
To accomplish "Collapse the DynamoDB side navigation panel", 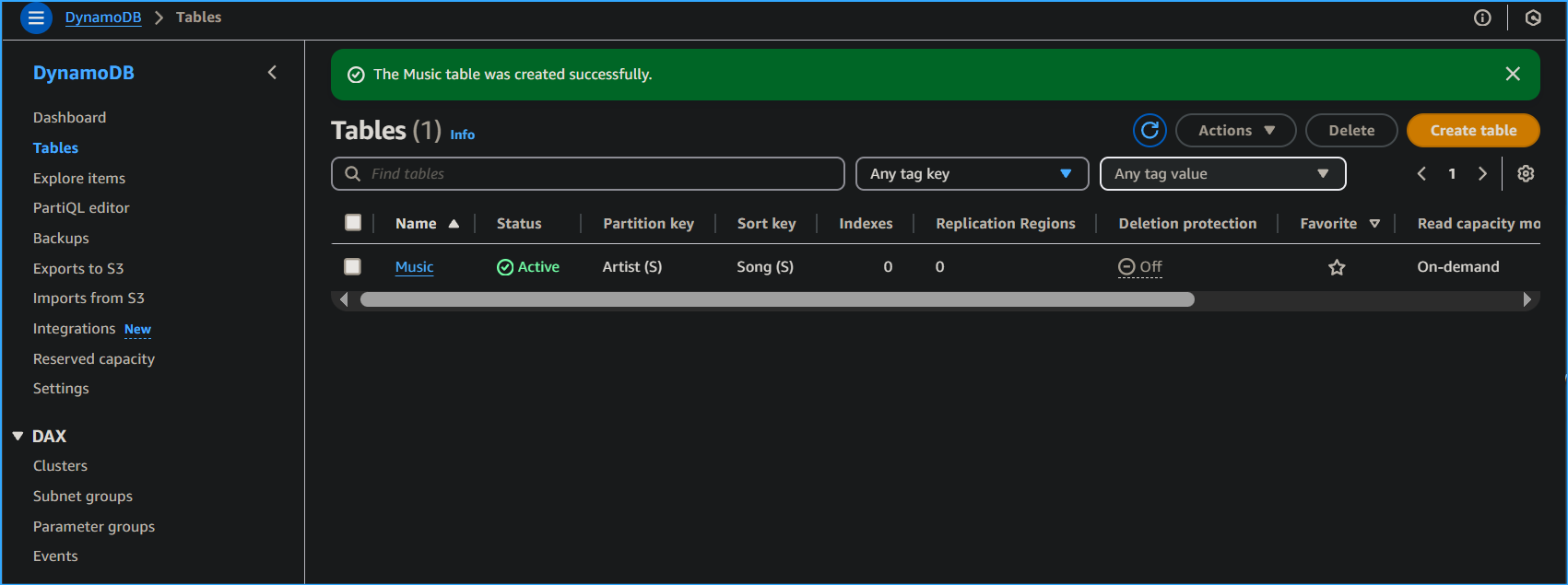I will (x=272, y=73).
